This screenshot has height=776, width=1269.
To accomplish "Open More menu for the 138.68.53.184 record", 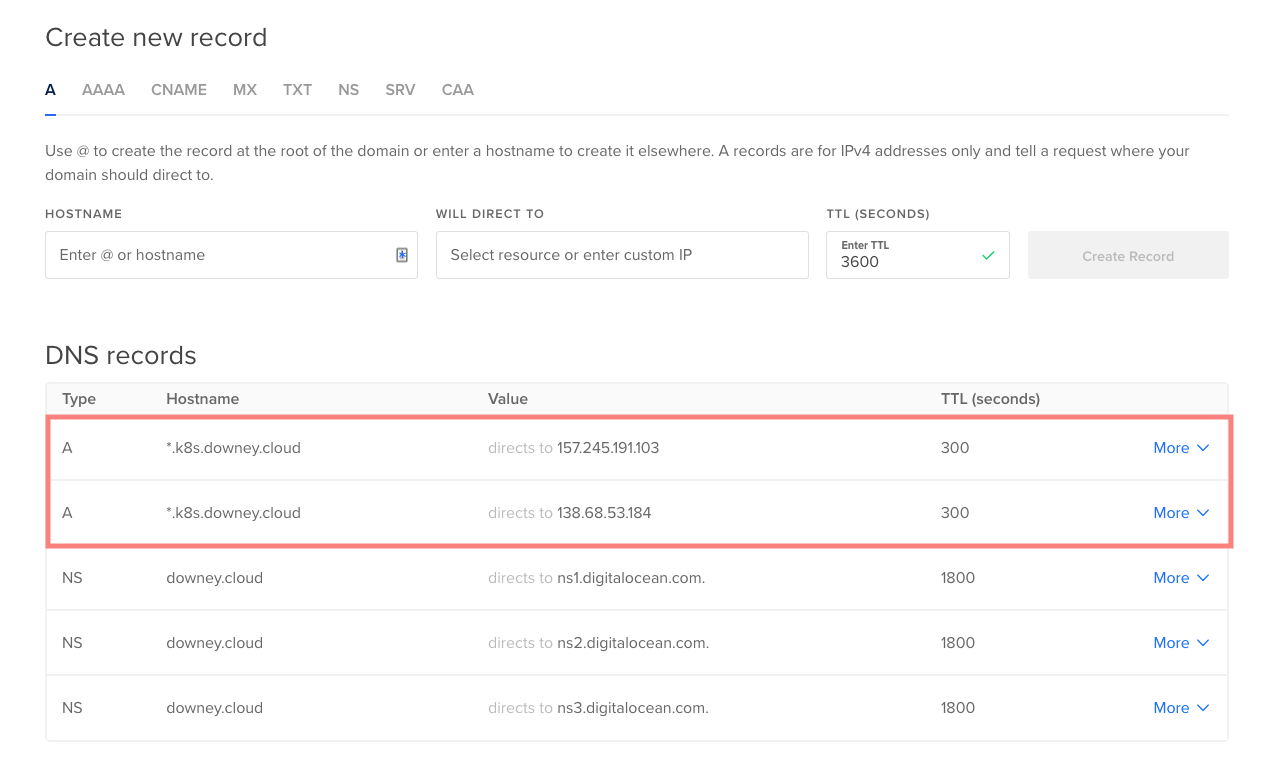I will click(1181, 513).
